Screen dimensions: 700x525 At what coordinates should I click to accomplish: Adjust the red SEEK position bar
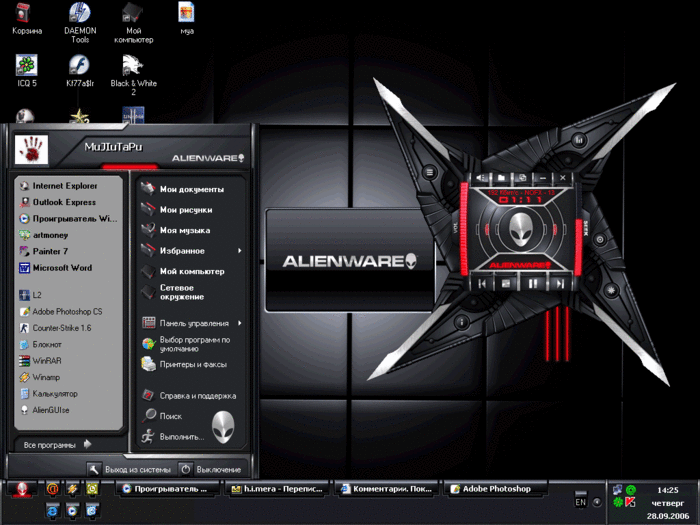coord(578,247)
